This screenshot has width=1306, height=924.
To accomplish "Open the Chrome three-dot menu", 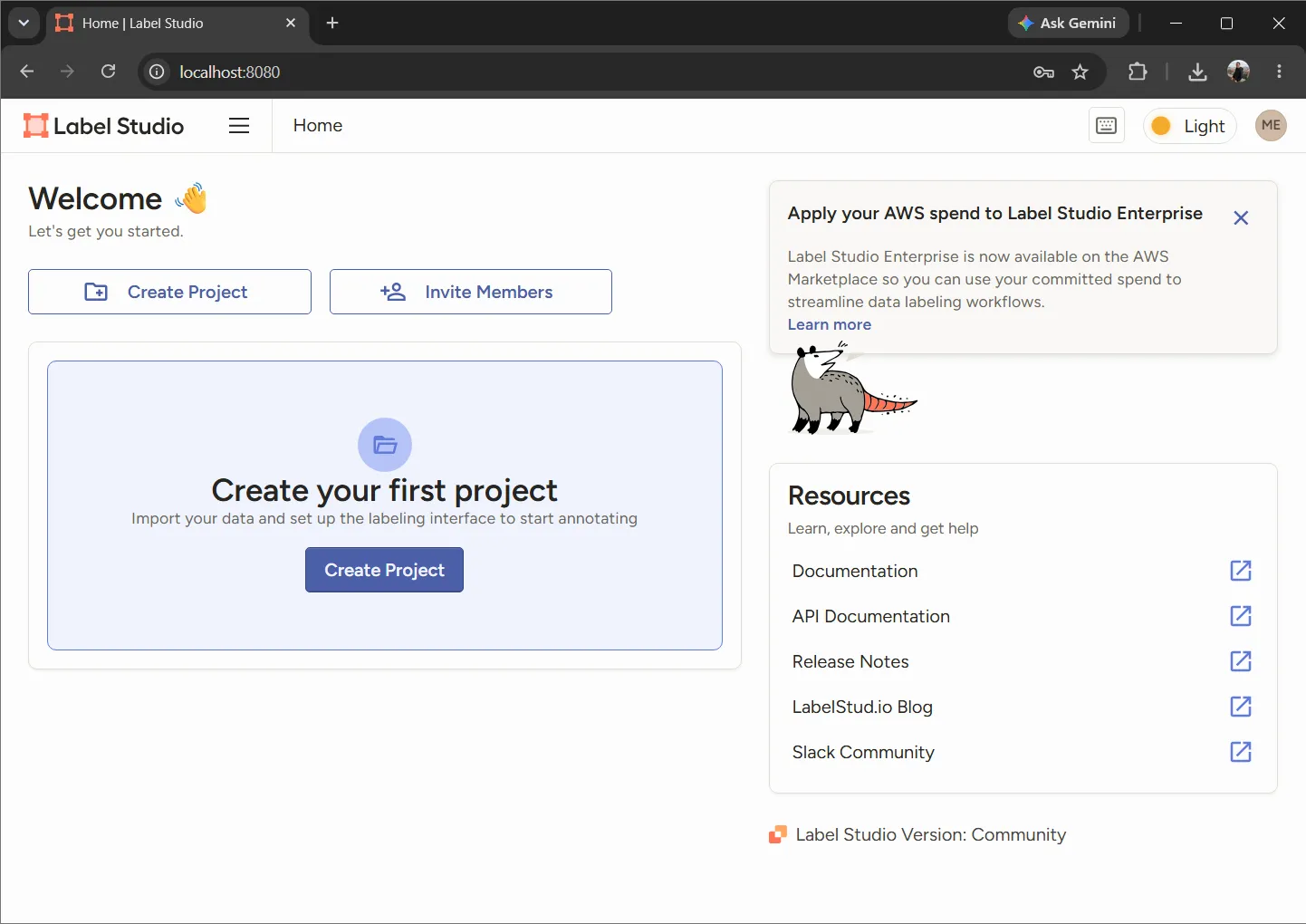I will point(1279,72).
